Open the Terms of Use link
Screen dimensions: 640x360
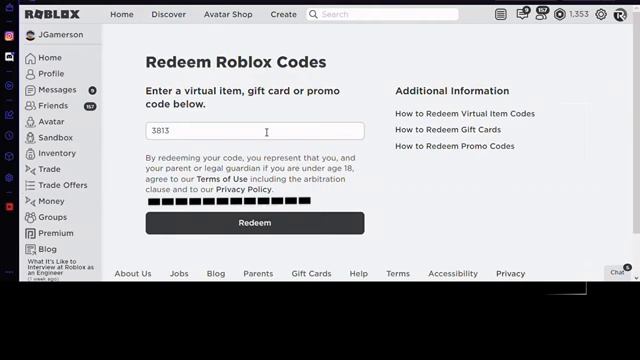222,179
